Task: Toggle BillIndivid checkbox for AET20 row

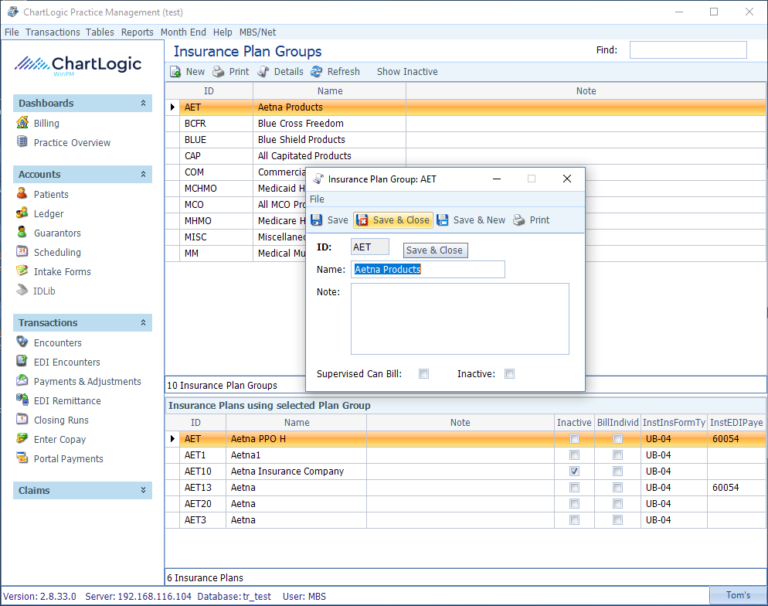Action: click(x=618, y=504)
